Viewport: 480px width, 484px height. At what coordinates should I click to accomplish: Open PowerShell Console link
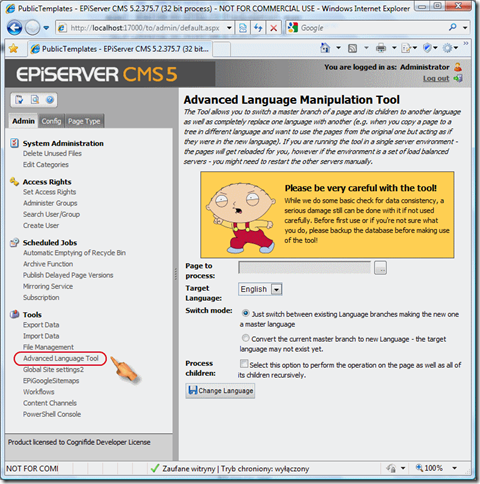pyautogui.click(x=52, y=414)
